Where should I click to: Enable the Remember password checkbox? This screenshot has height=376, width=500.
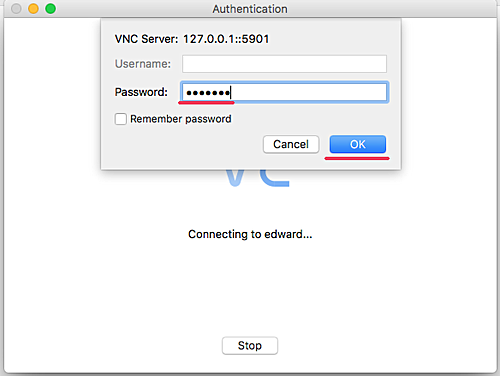120,119
